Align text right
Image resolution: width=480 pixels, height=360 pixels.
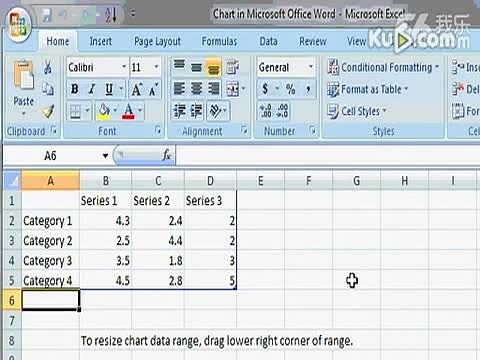coord(213,89)
